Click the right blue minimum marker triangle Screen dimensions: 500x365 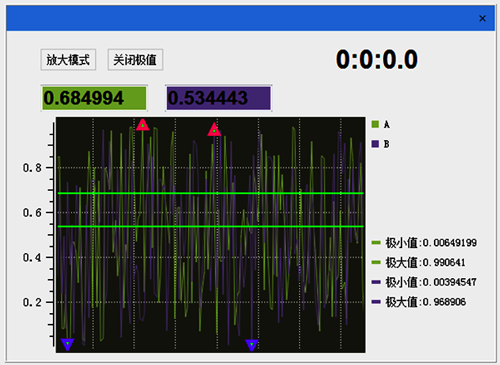point(252,345)
